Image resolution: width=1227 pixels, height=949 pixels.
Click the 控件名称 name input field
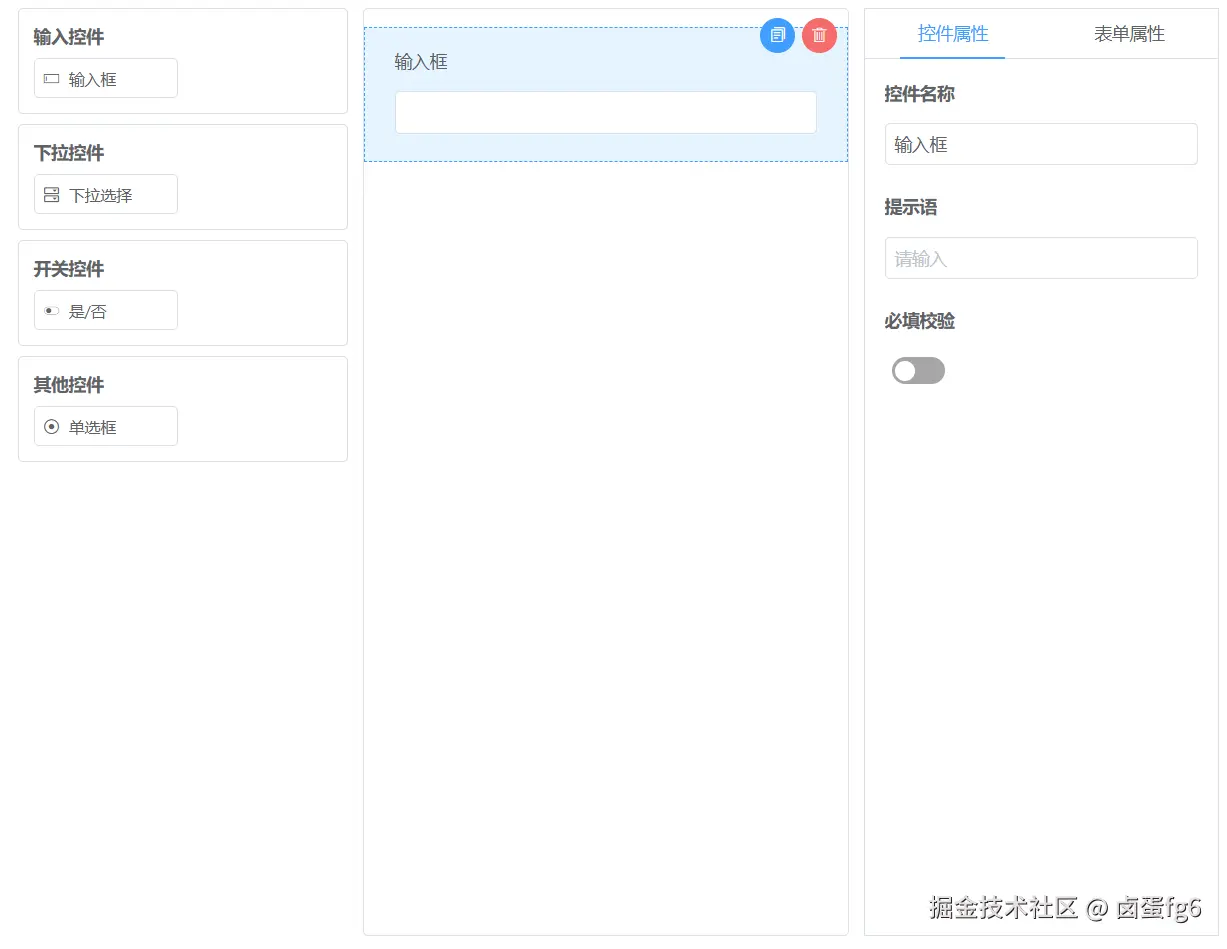click(x=1040, y=144)
